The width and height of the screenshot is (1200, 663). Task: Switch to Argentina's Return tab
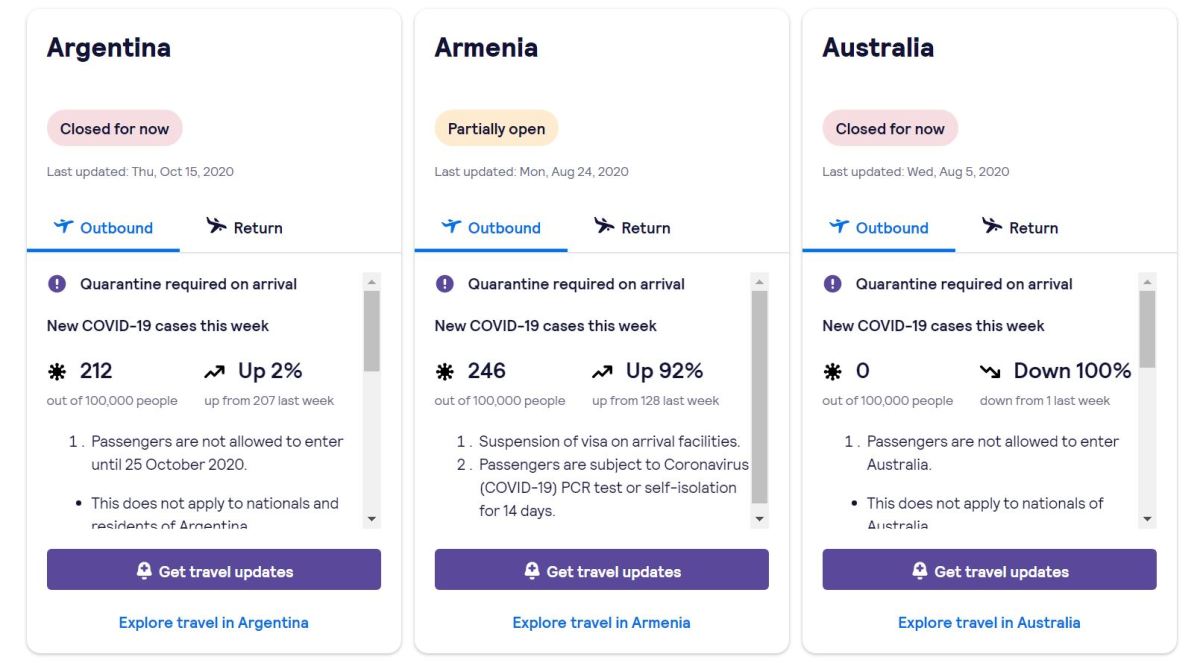pos(244,227)
